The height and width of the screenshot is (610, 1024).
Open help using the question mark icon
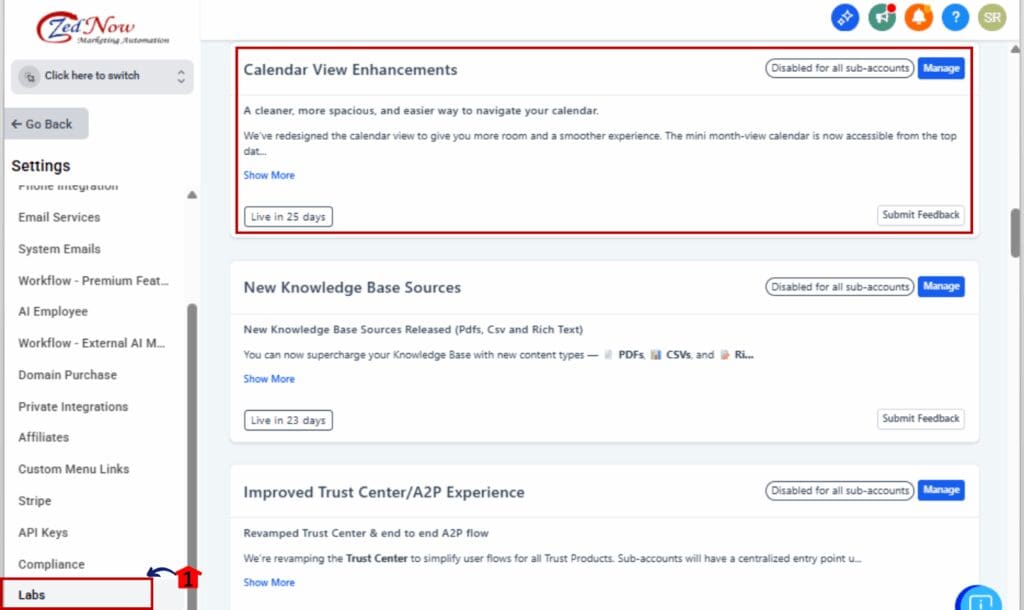tap(955, 17)
